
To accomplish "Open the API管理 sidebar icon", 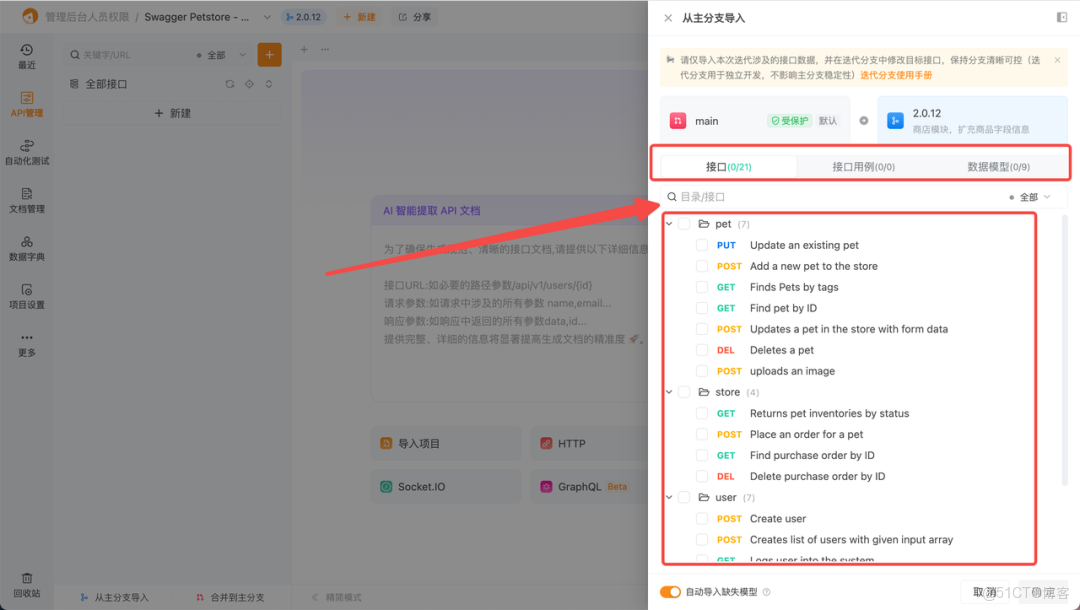I will click(x=26, y=100).
